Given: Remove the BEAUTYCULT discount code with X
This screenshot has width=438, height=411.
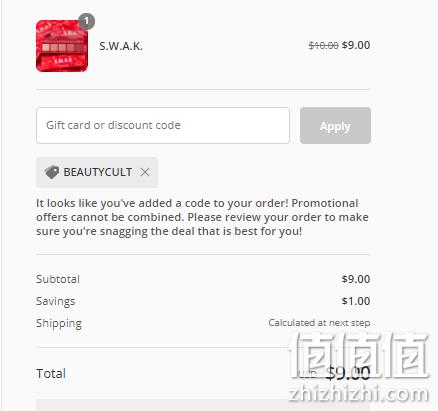Looking at the screenshot, I should (145, 172).
